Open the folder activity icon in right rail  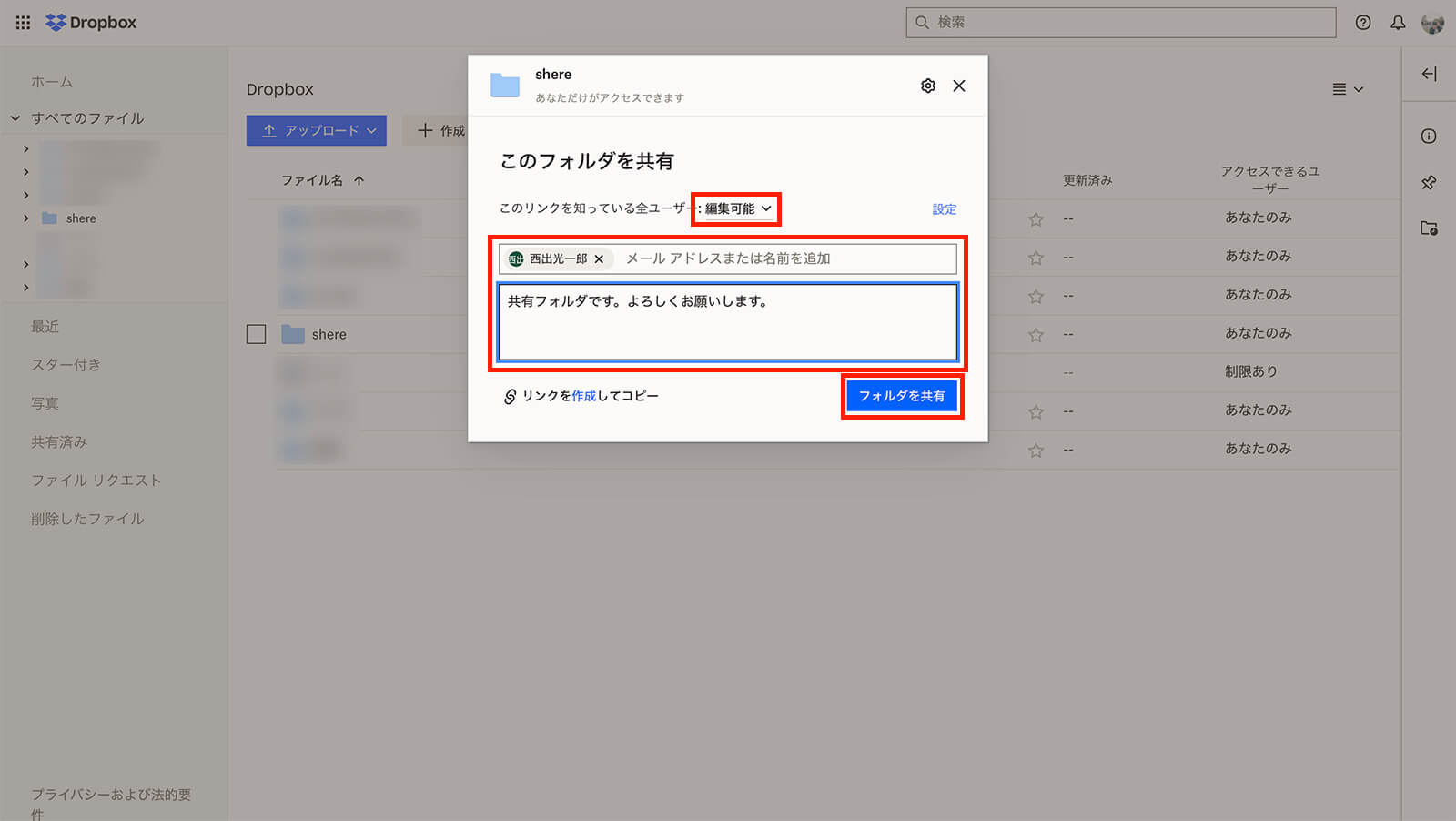click(x=1429, y=228)
